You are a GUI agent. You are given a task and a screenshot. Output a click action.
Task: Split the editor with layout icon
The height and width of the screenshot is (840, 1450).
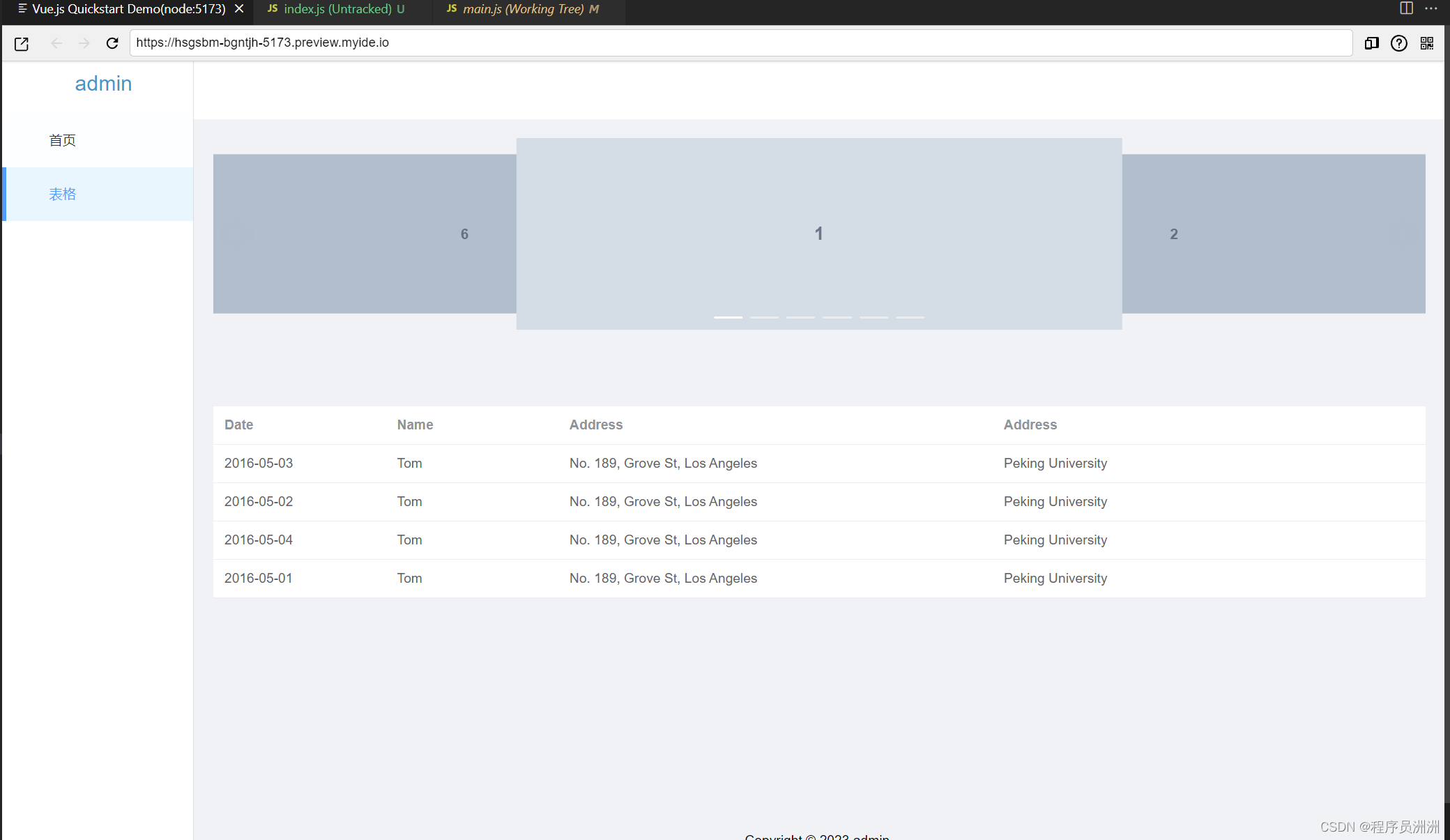(1406, 8)
